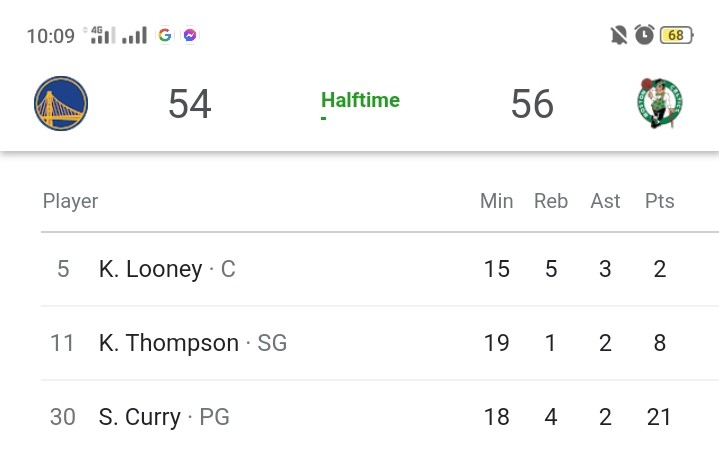Open K. Looney player row

click(x=380, y=269)
